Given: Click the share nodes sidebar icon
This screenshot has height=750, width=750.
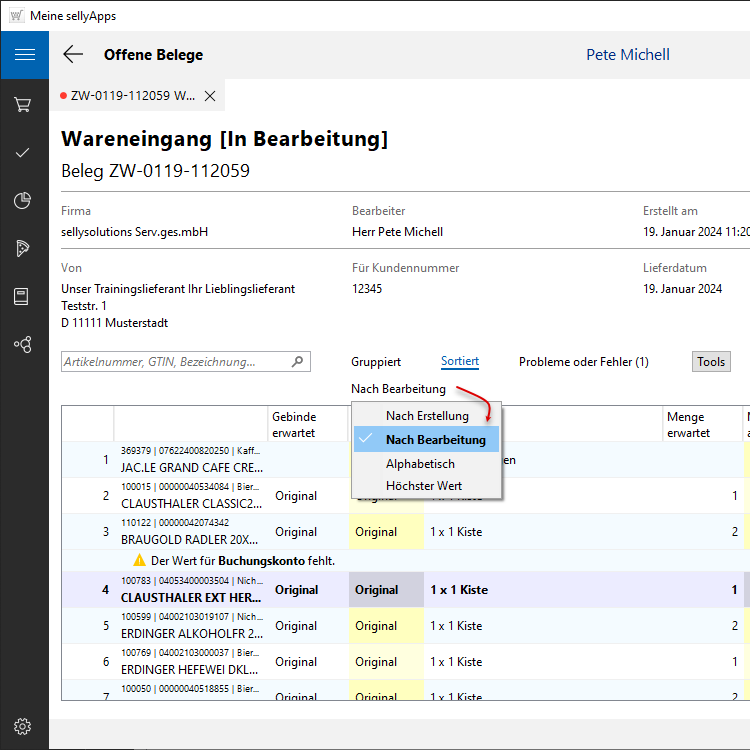Looking at the screenshot, I should click(x=23, y=344).
